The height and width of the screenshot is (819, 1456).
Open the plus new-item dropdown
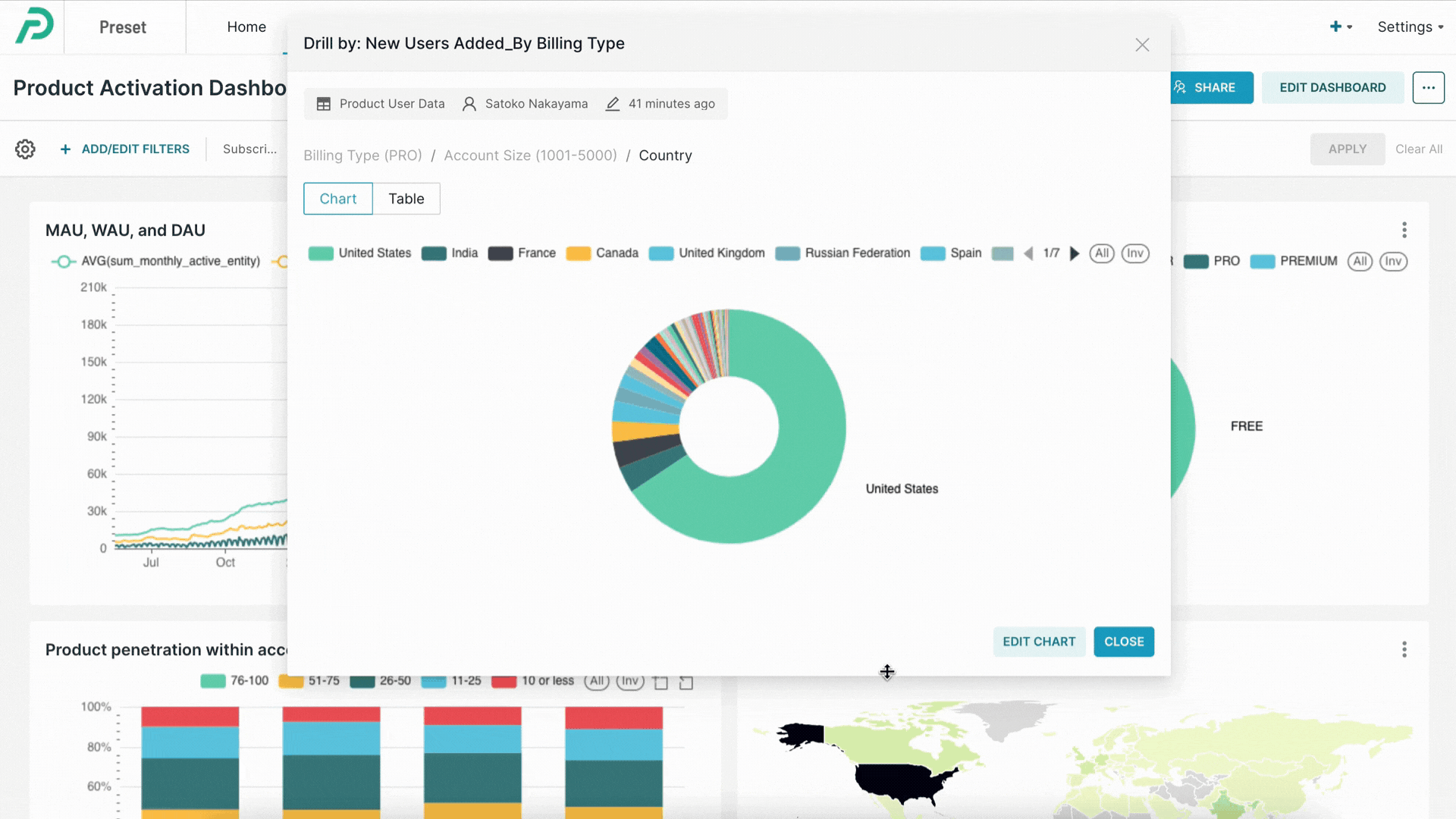1340,27
